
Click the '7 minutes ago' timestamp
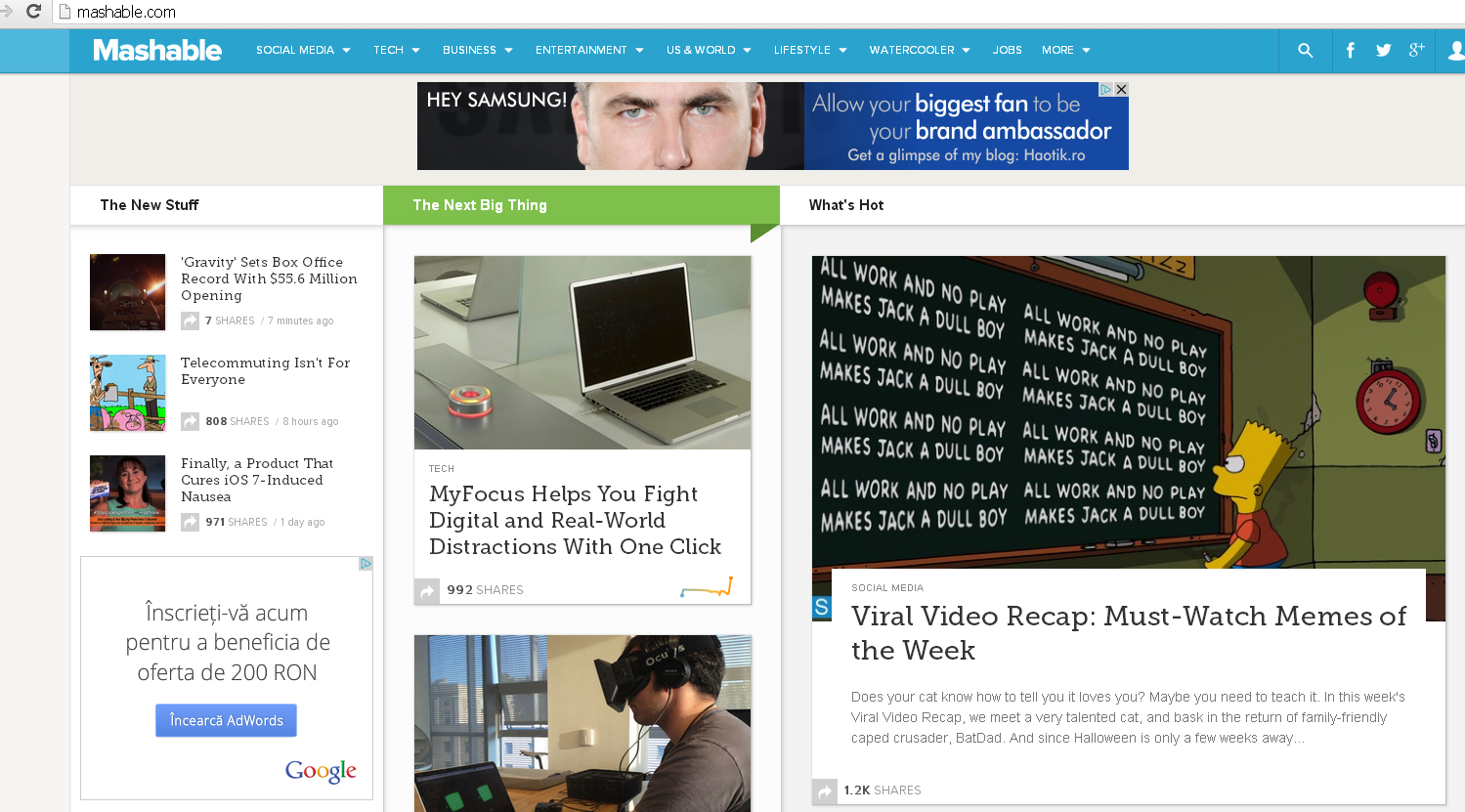[x=301, y=321]
